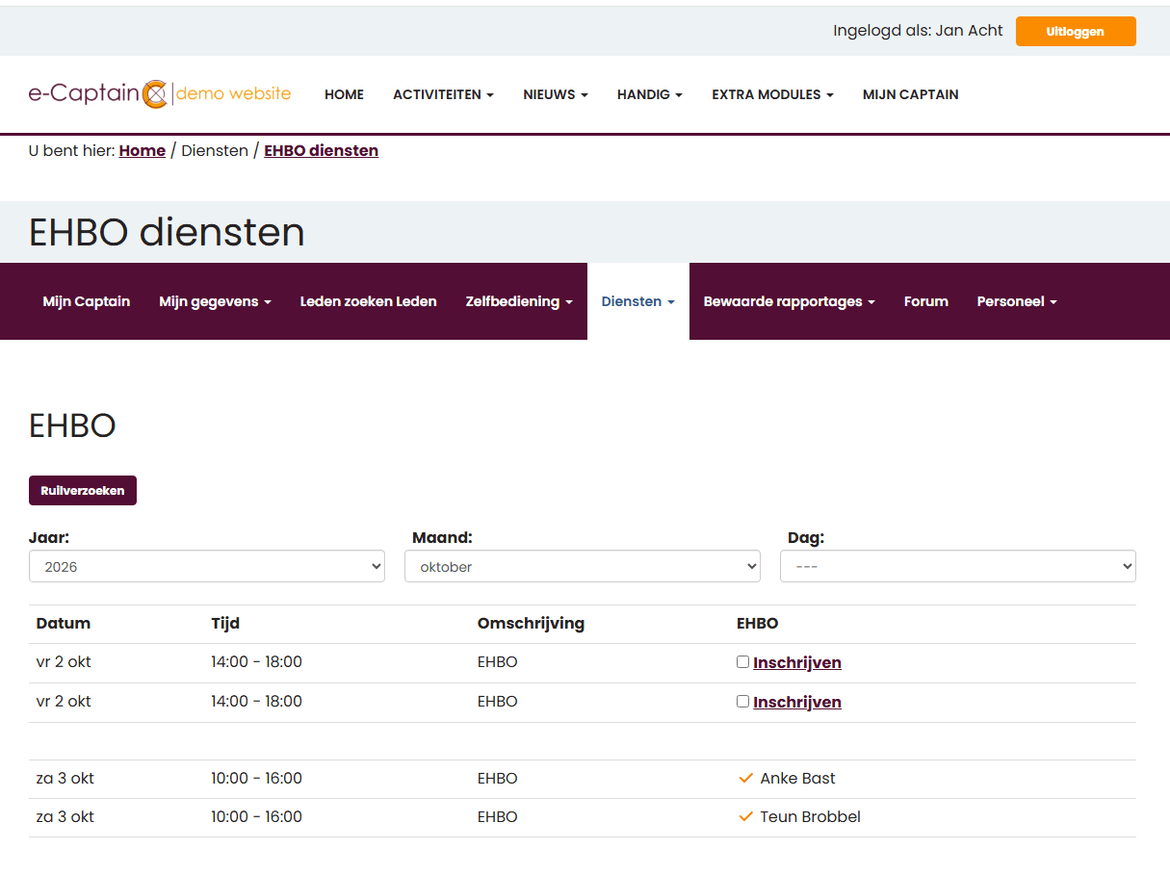Expand the HANDIG menu
The width and height of the screenshot is (1170, 875).
coord(649,95)
